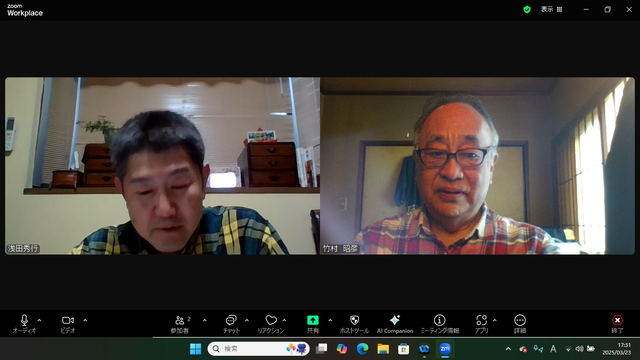
Task: Select 竹村 昭彦 video tile
Action: tap(478, 166)
